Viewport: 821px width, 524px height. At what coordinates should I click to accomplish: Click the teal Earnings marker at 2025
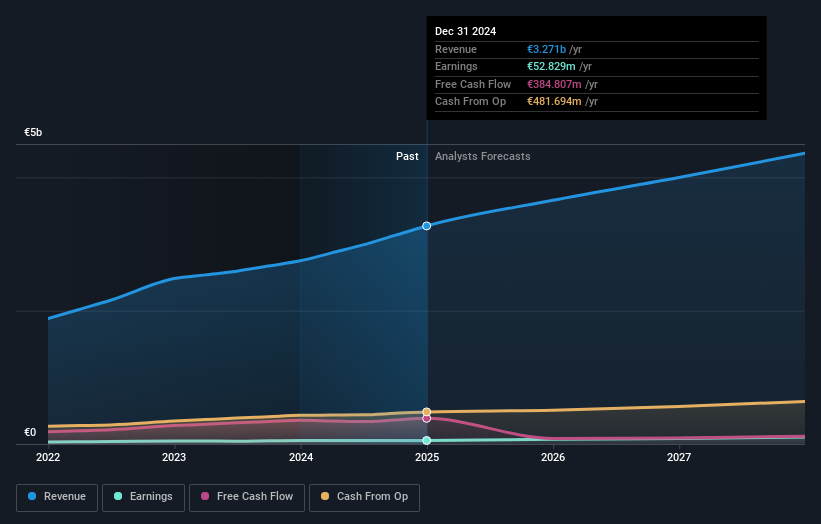coord(427,440)
